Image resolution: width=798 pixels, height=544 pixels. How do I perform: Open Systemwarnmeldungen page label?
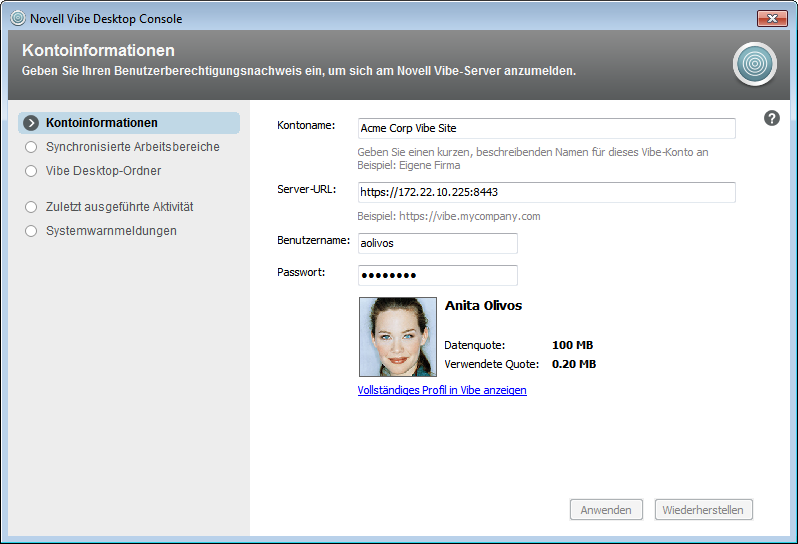pyautogui.click(x=111, y=231)
